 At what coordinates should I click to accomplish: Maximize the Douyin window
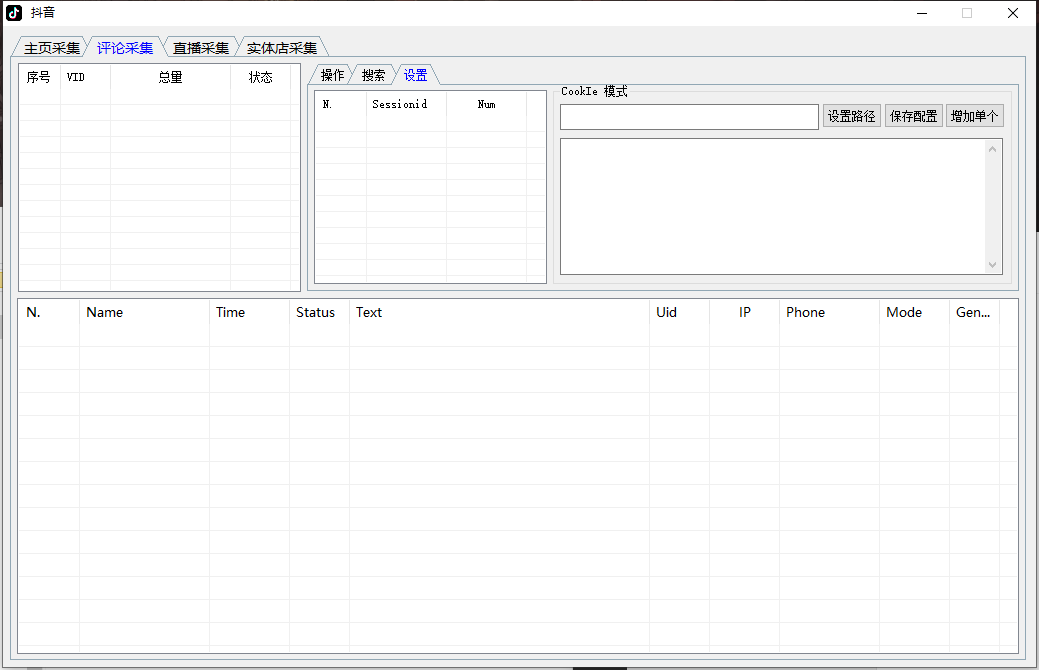[x=967, y=13]
